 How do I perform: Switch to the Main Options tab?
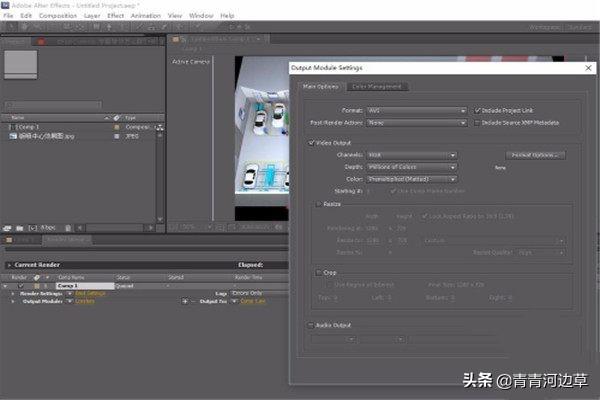321,87
